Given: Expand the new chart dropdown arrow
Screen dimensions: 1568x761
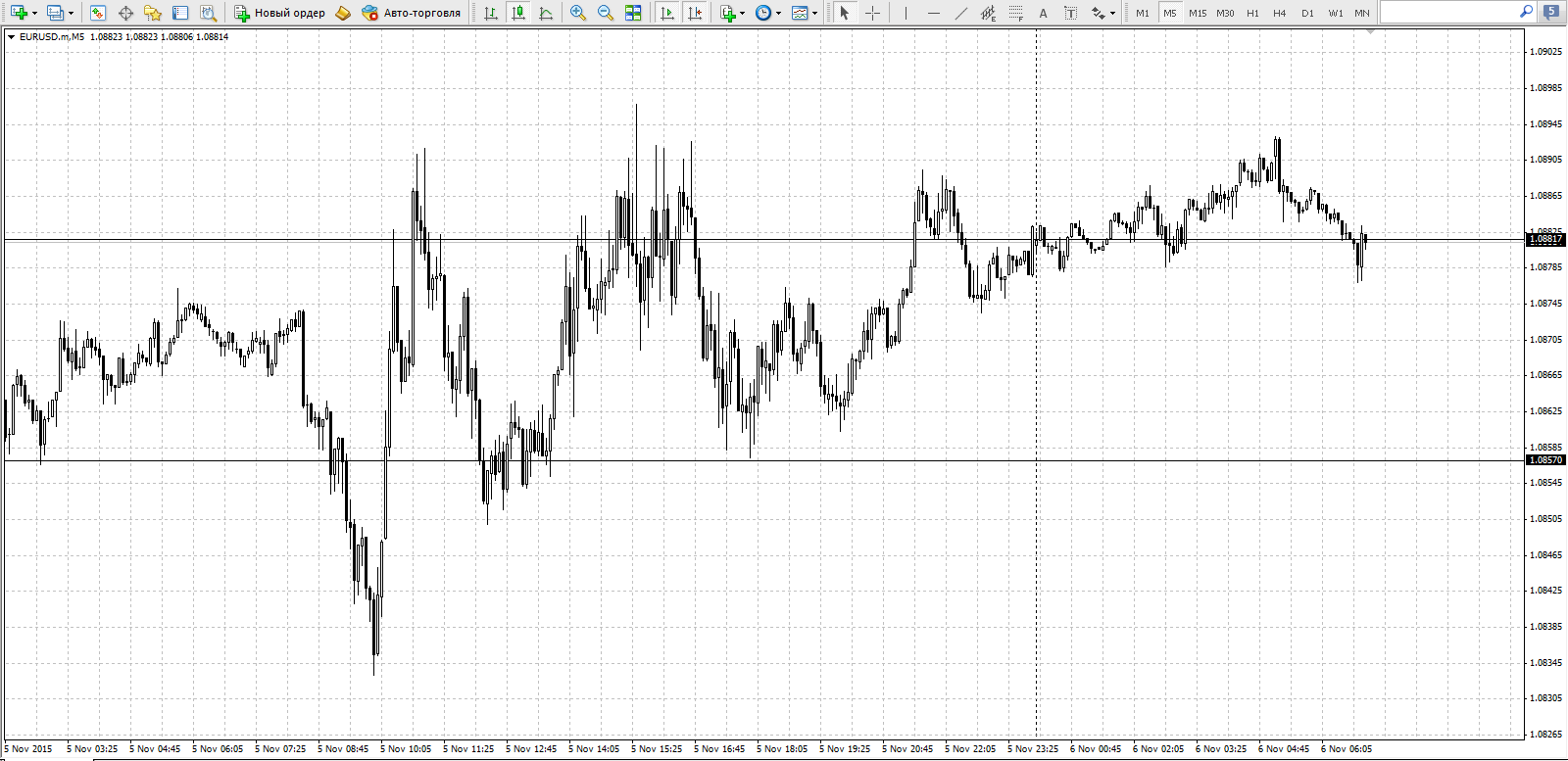Looking at the screenshot, I should [x=34, y=13].
